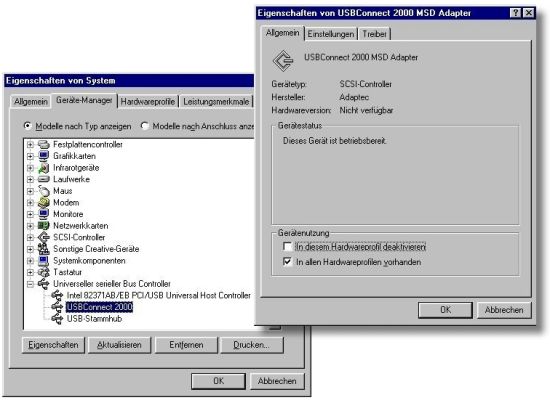Expand the Modem node
The width and height of the screenshot is (550, 400).
point(30,203)
